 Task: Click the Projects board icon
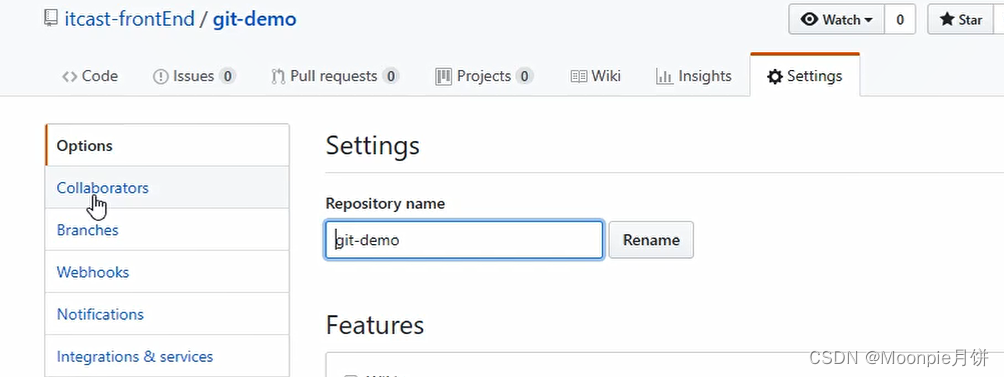click(444, 77)
